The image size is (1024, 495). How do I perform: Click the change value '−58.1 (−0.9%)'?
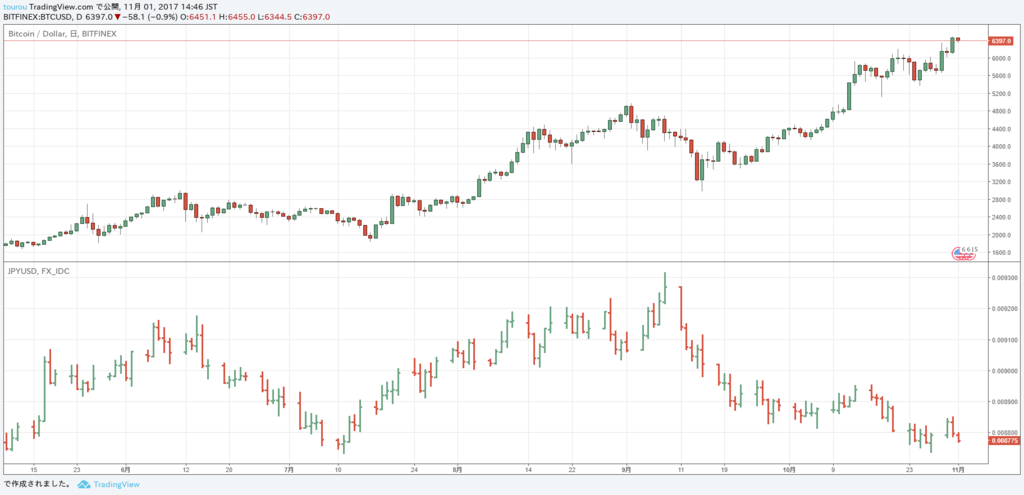[150, 16]
